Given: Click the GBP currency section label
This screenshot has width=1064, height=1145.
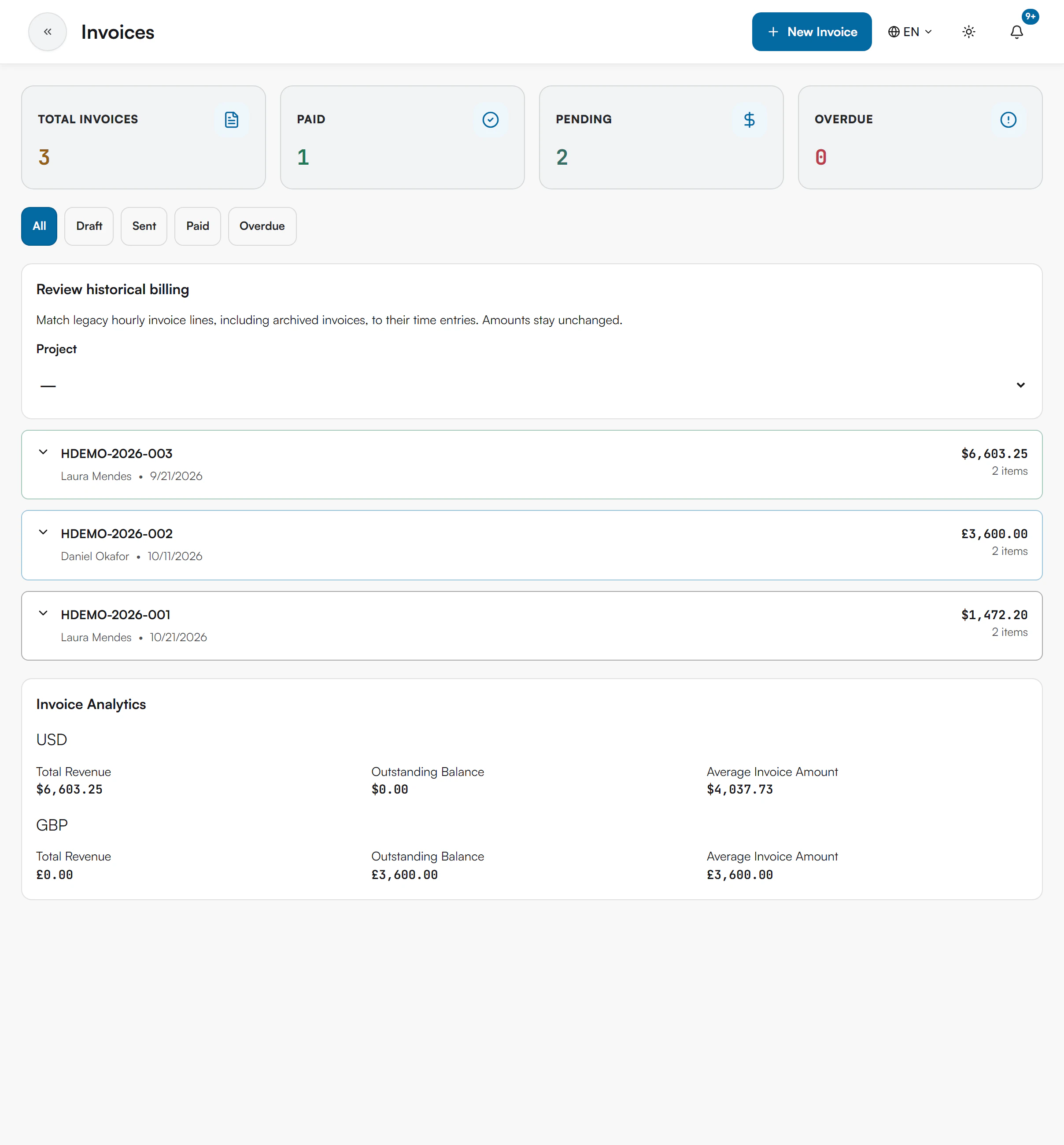Looking at the screenshot, I should click(x=52, y=825).
